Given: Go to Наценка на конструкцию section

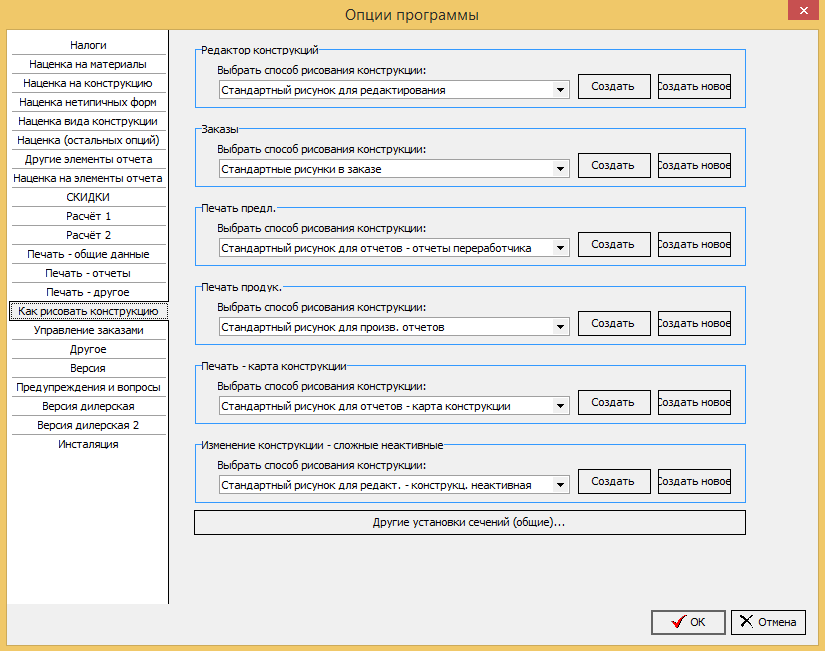Looking at the screenshot, I should pyautogui.click(x=88, y=83).
